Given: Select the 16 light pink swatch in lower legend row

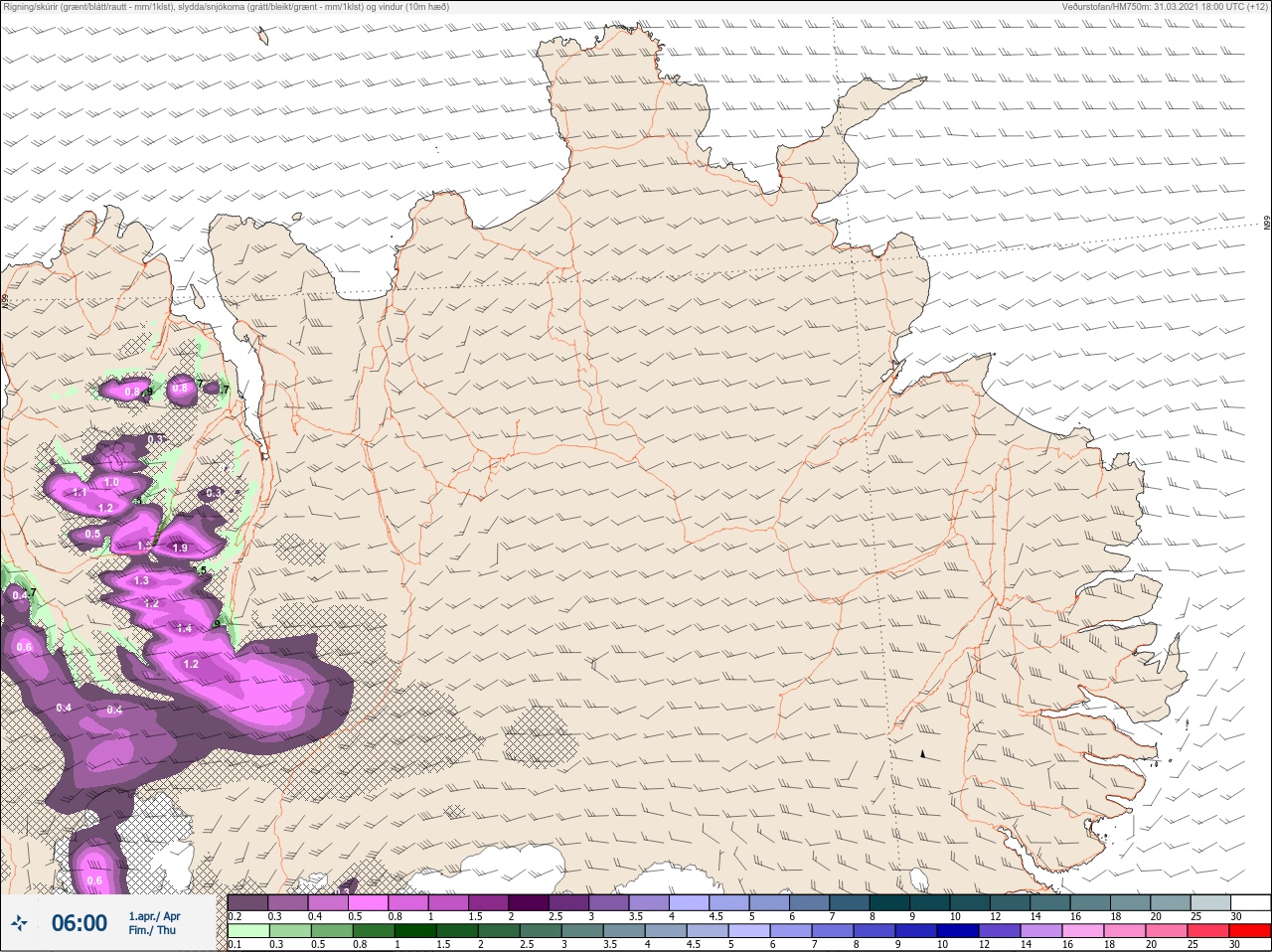Looking at the screenshot, I should tap(1083, 932).
